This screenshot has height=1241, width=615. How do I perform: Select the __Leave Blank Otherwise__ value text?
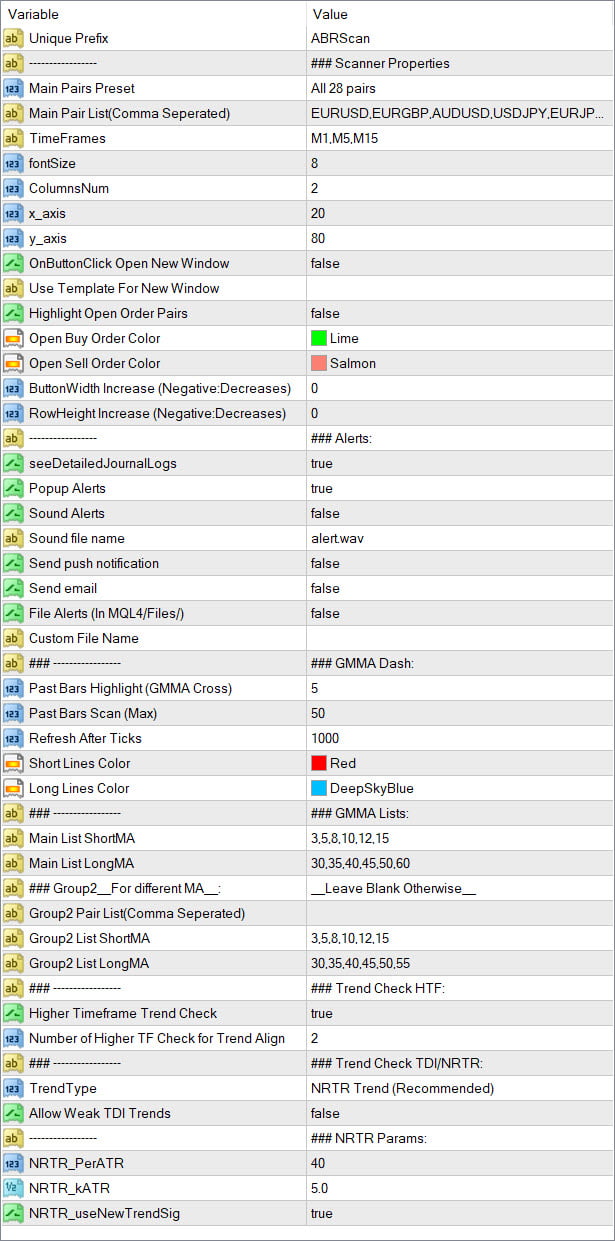394,888
